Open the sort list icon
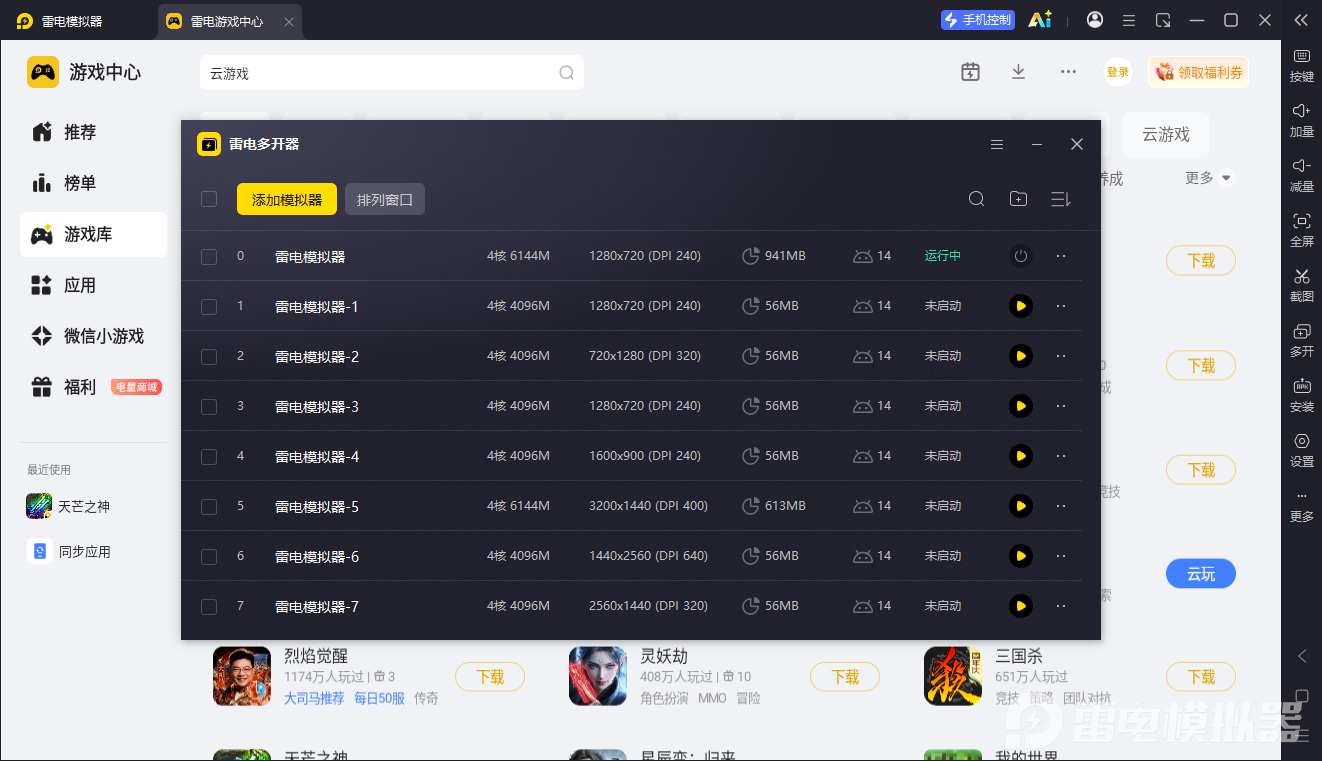The image size is (1322, 761). coord(1061,199)
